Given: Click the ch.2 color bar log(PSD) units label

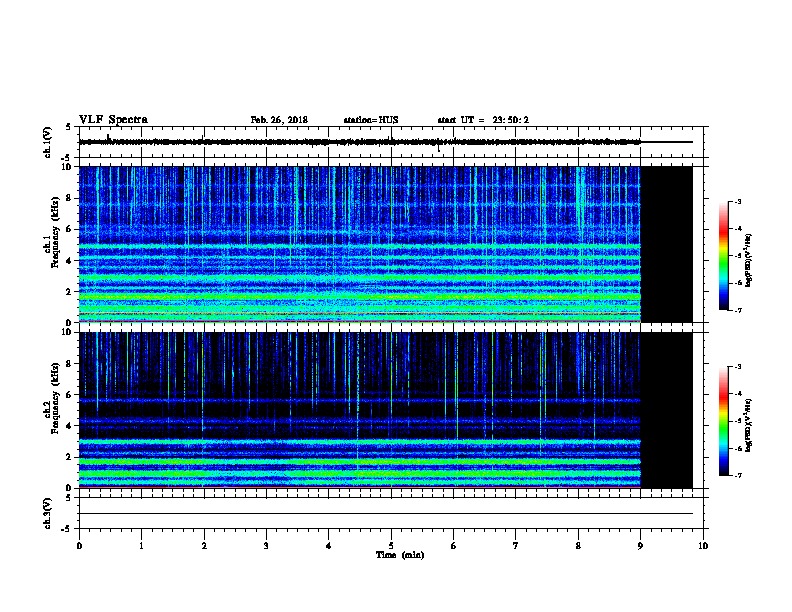Looking at the screenshot, I should pyautogui.click(x=749, y=425).
